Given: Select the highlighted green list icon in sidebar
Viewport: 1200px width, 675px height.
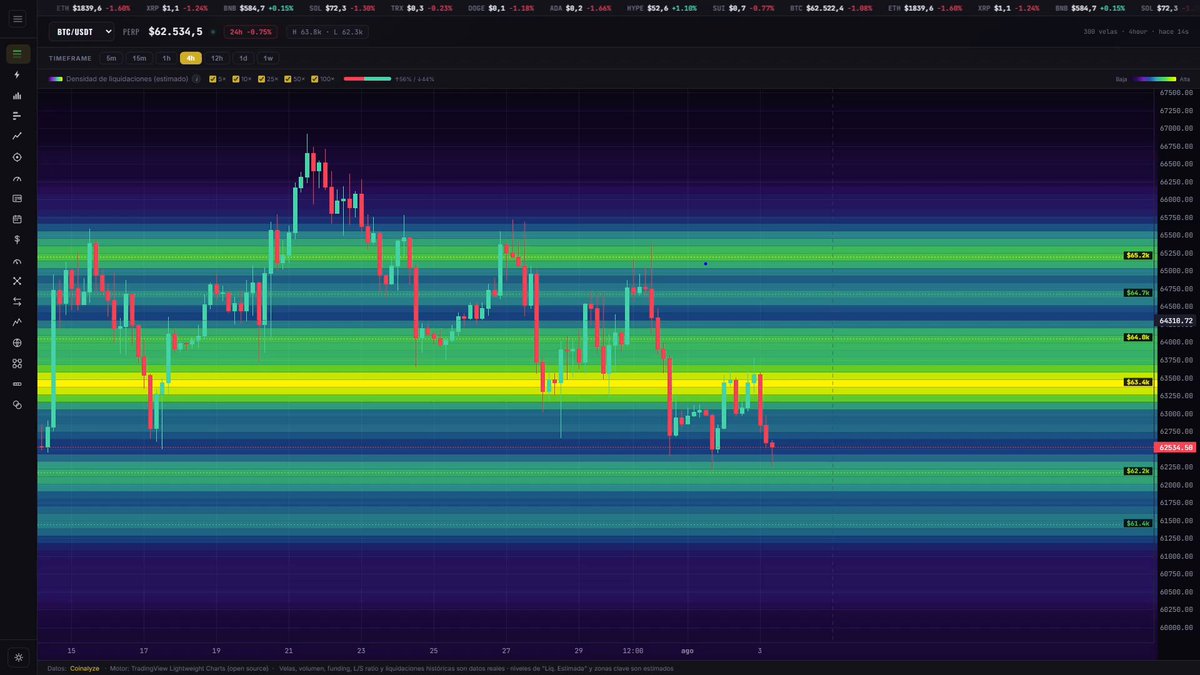Looking at the screenshot, I should 17,53.
